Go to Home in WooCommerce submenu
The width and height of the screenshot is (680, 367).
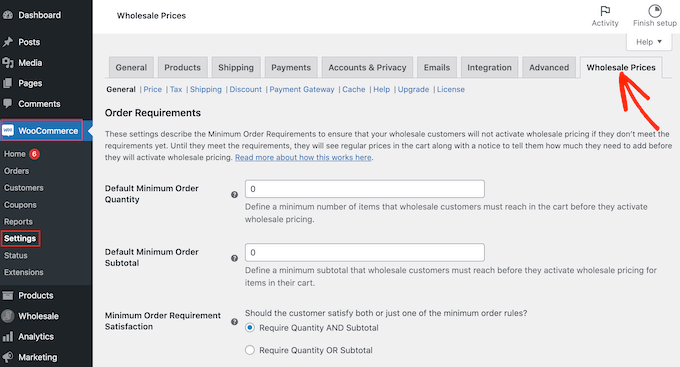15,154
